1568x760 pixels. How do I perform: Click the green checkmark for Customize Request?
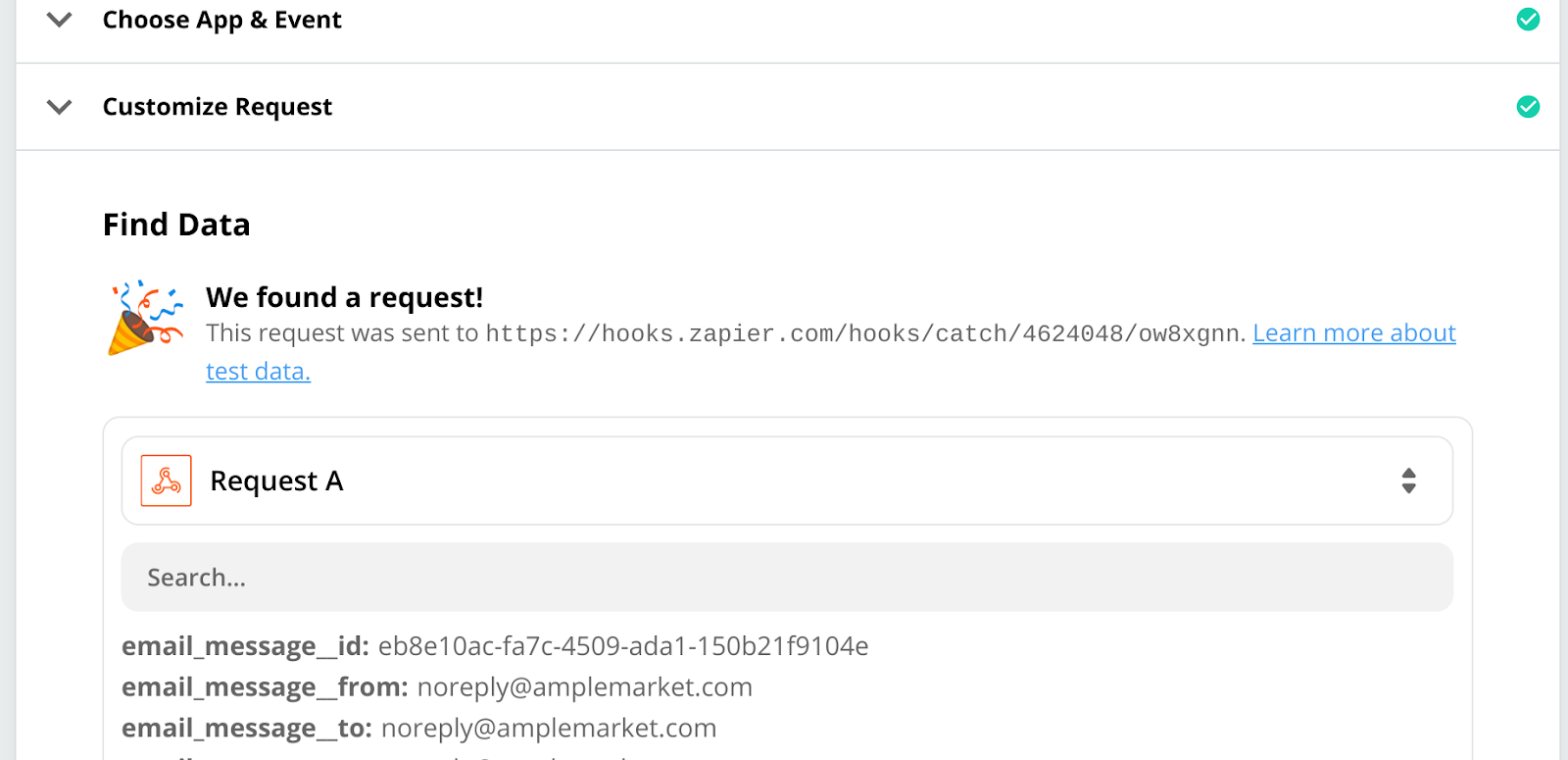1528,106
